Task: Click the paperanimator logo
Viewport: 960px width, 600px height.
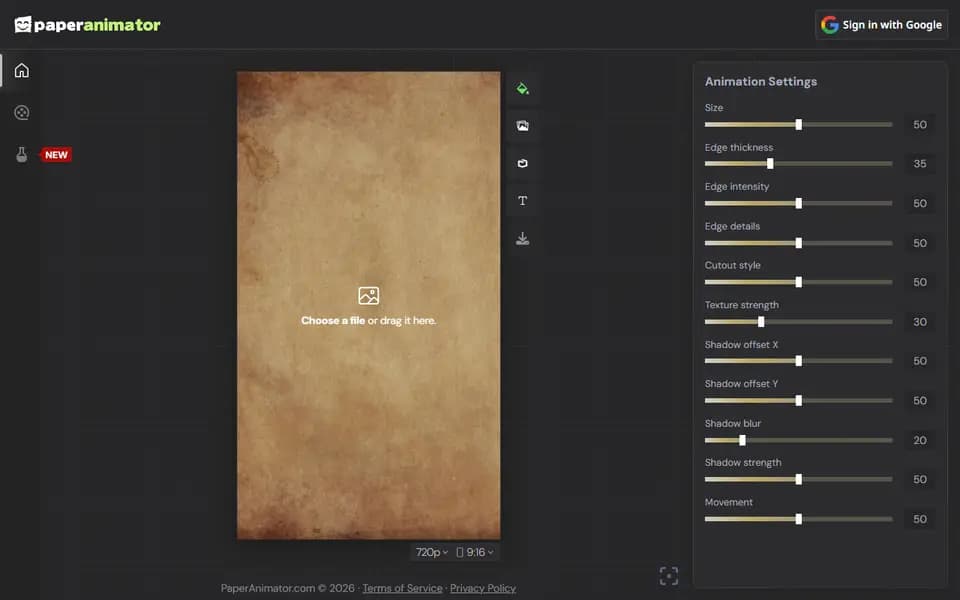Action: pyautogui.click(x=87, y=24)
